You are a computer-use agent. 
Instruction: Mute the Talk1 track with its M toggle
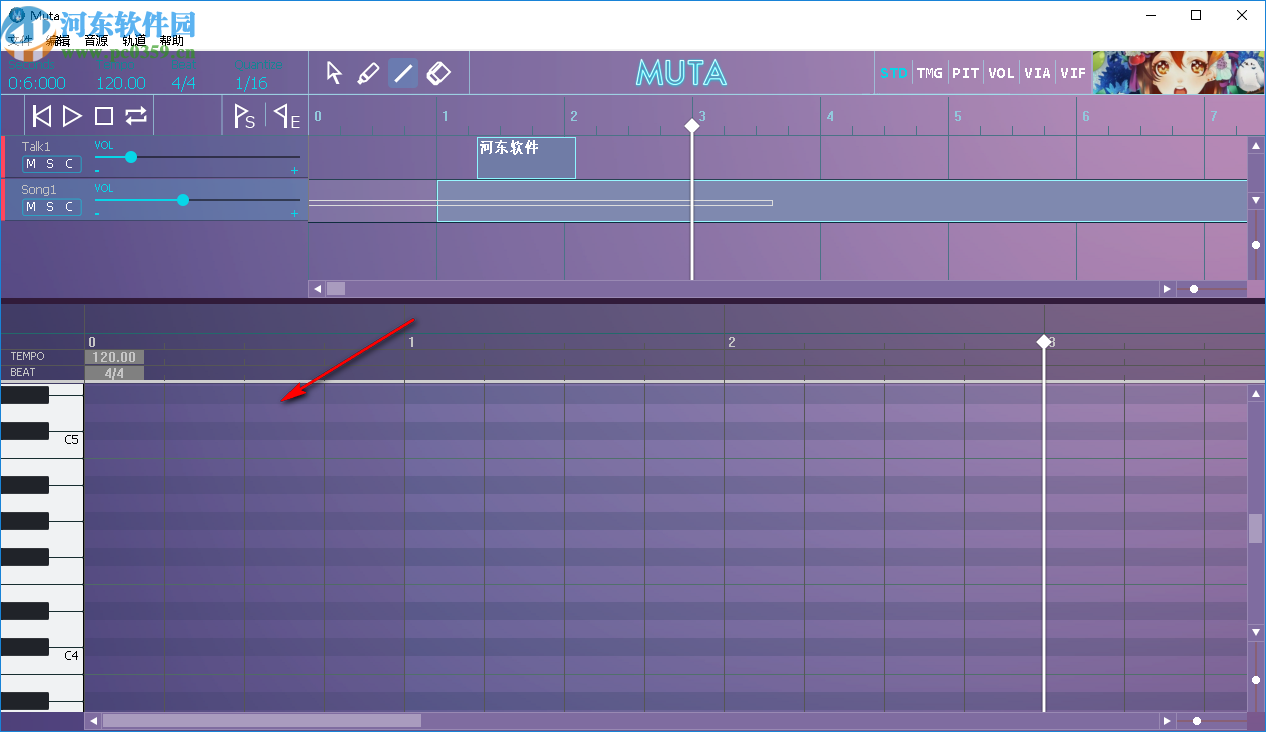tap(32, 163)
